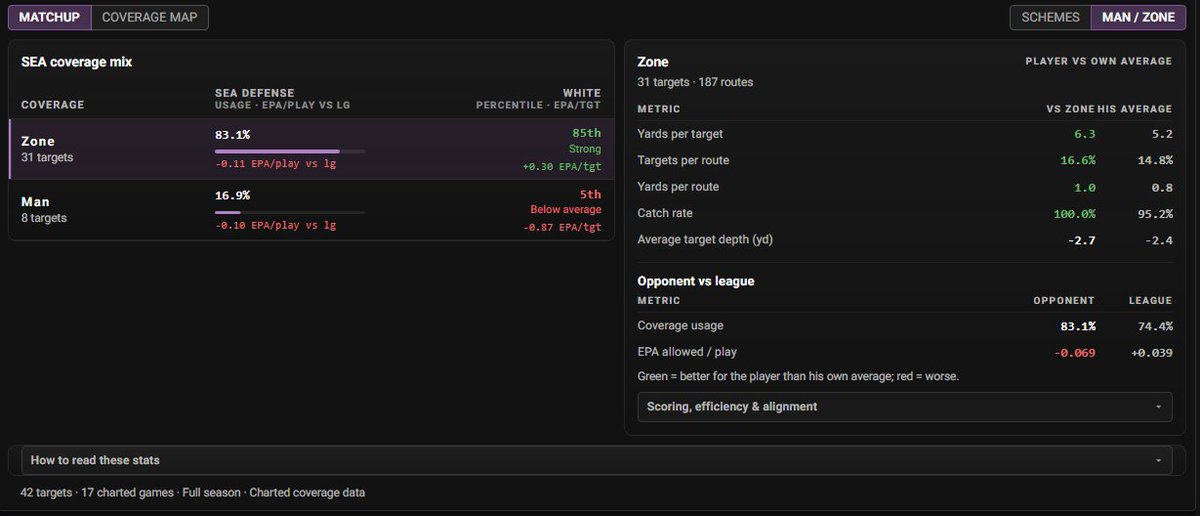Select the Man coverage row
The width and height of the screenshot is (1200, 516).
click(x=311, y=210)
